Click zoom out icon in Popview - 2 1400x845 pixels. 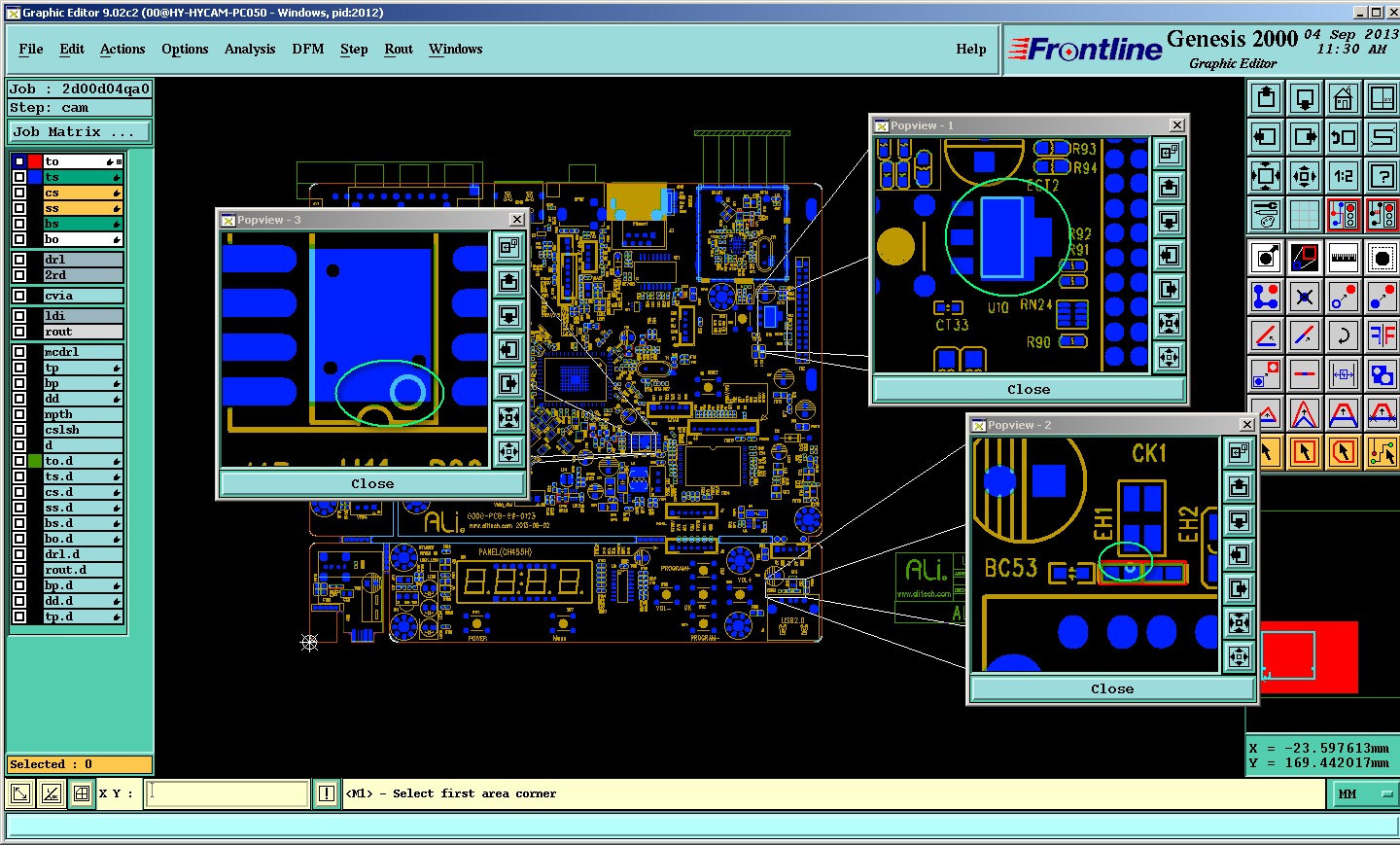tap(1240, 656)
